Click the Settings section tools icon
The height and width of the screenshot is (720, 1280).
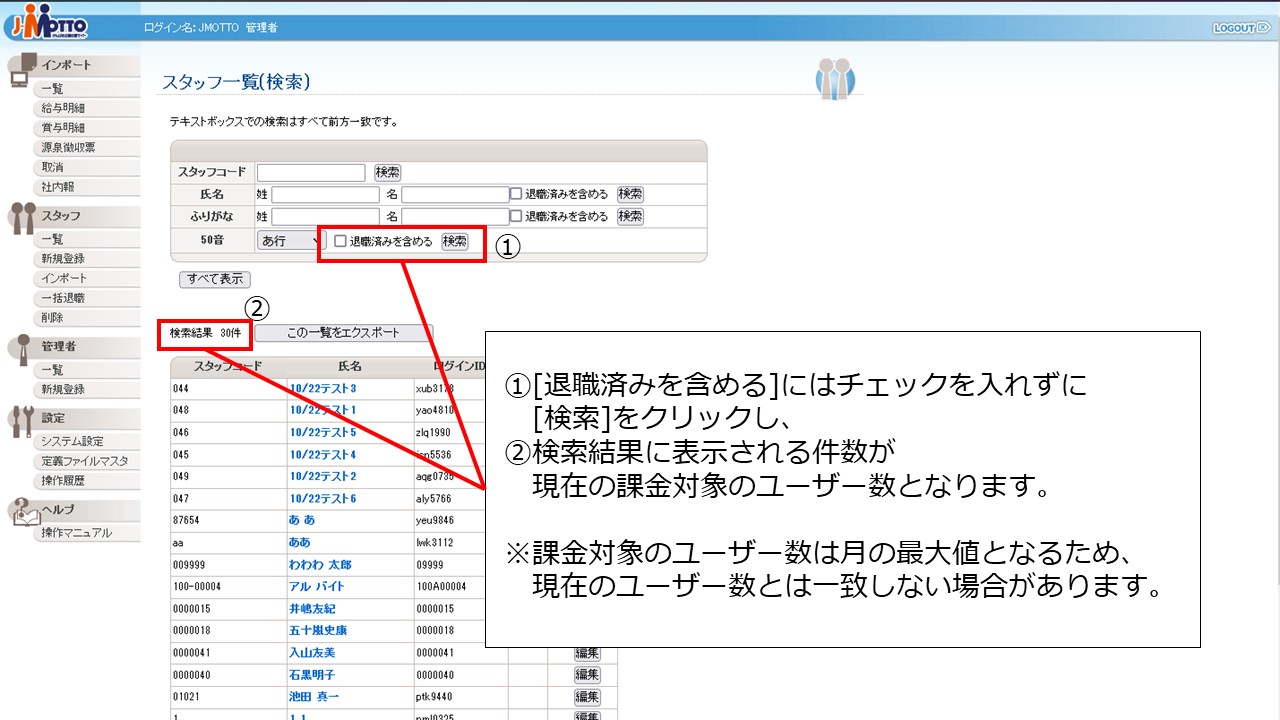(x=23, y=421)
